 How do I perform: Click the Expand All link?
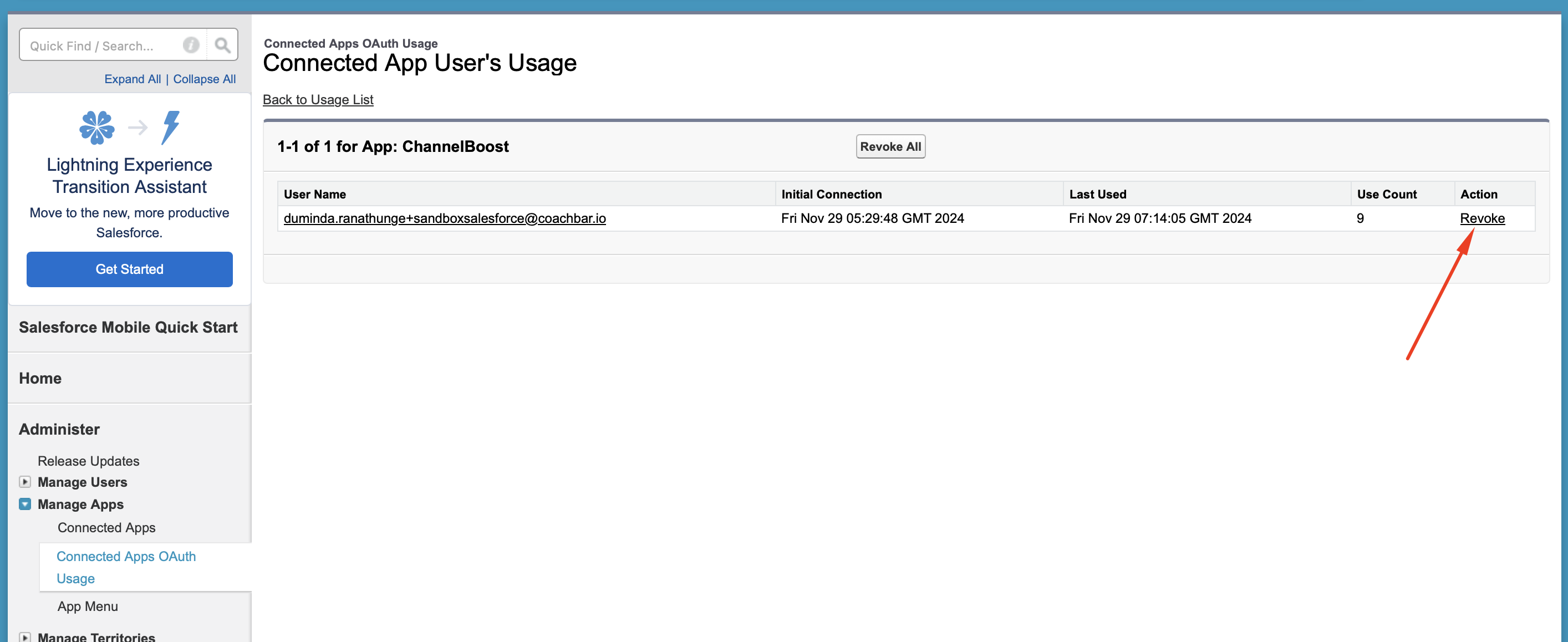coord(132,79)
